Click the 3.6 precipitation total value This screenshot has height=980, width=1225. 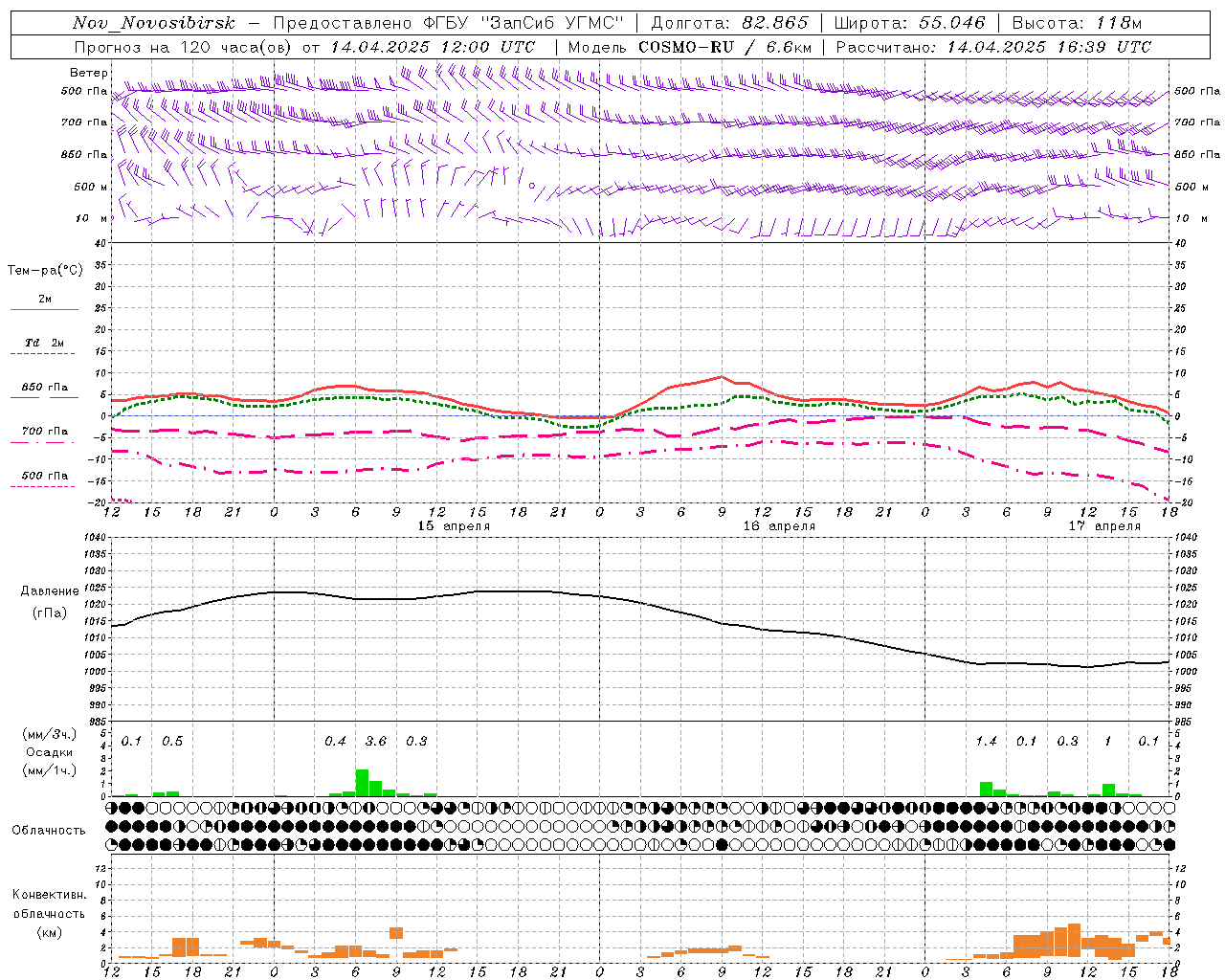[x=376, y=741]
